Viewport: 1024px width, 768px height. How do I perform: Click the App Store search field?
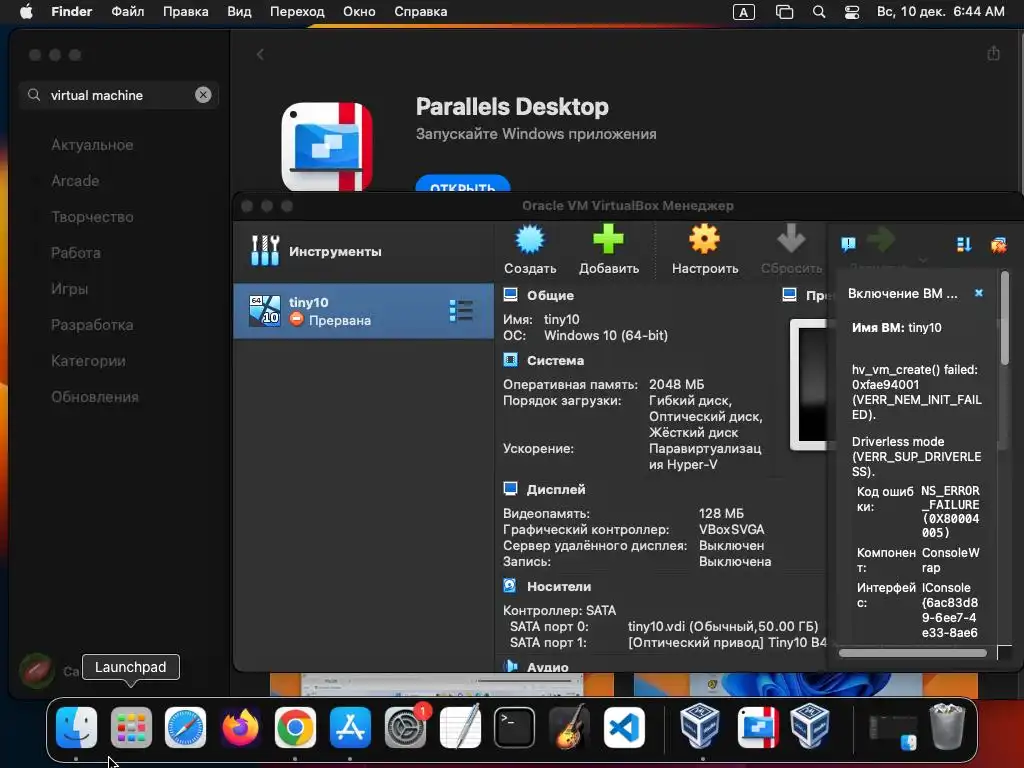click(118, 95)
